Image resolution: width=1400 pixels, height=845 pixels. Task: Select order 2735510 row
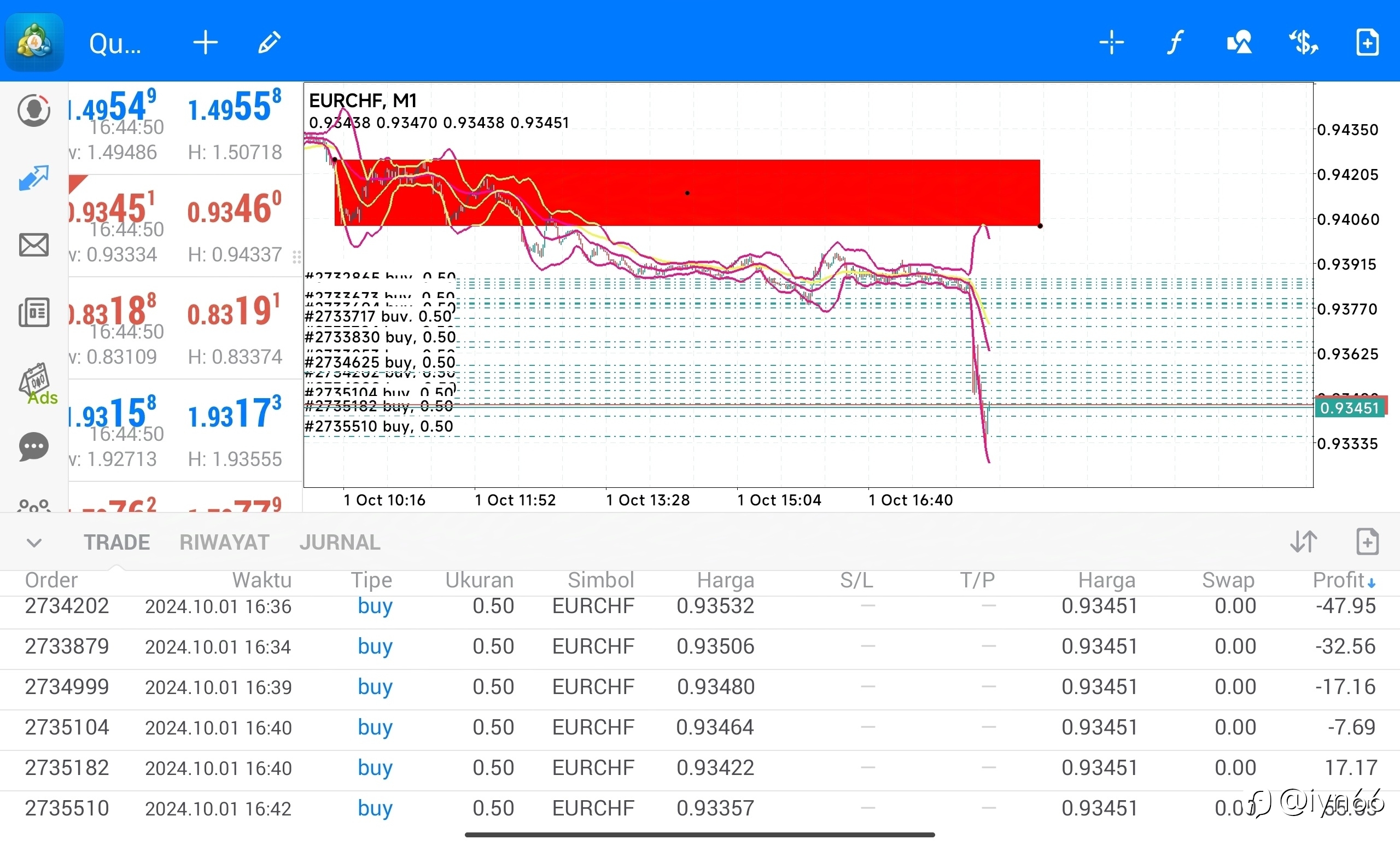[x=700, y=809]
